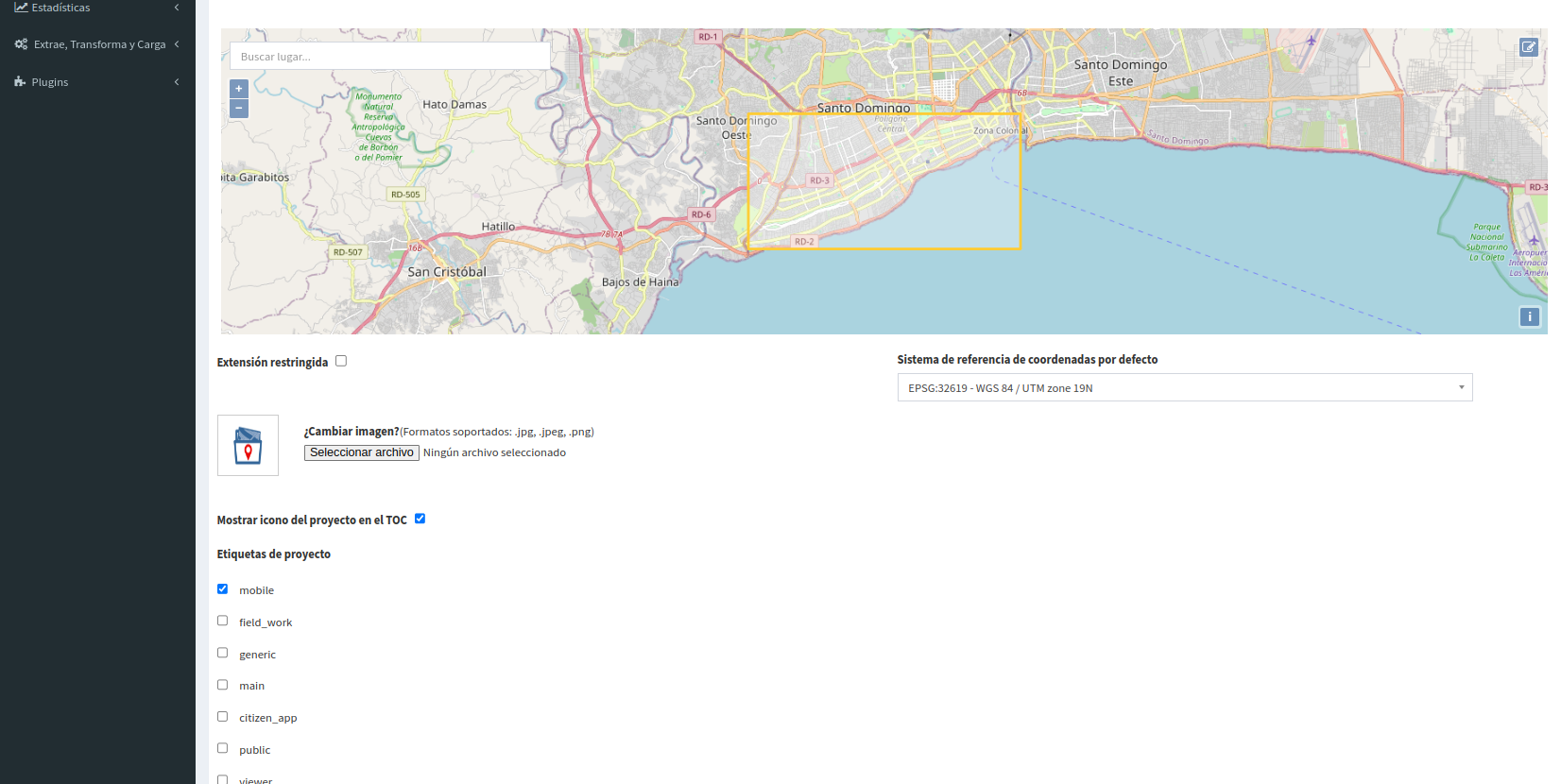
Task: Click the Buscar lugar search field
Action: tap(389, 57)
